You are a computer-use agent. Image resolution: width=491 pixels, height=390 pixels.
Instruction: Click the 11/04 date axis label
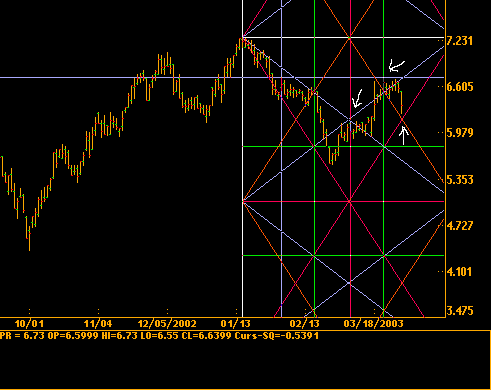(x=98, y=324)
